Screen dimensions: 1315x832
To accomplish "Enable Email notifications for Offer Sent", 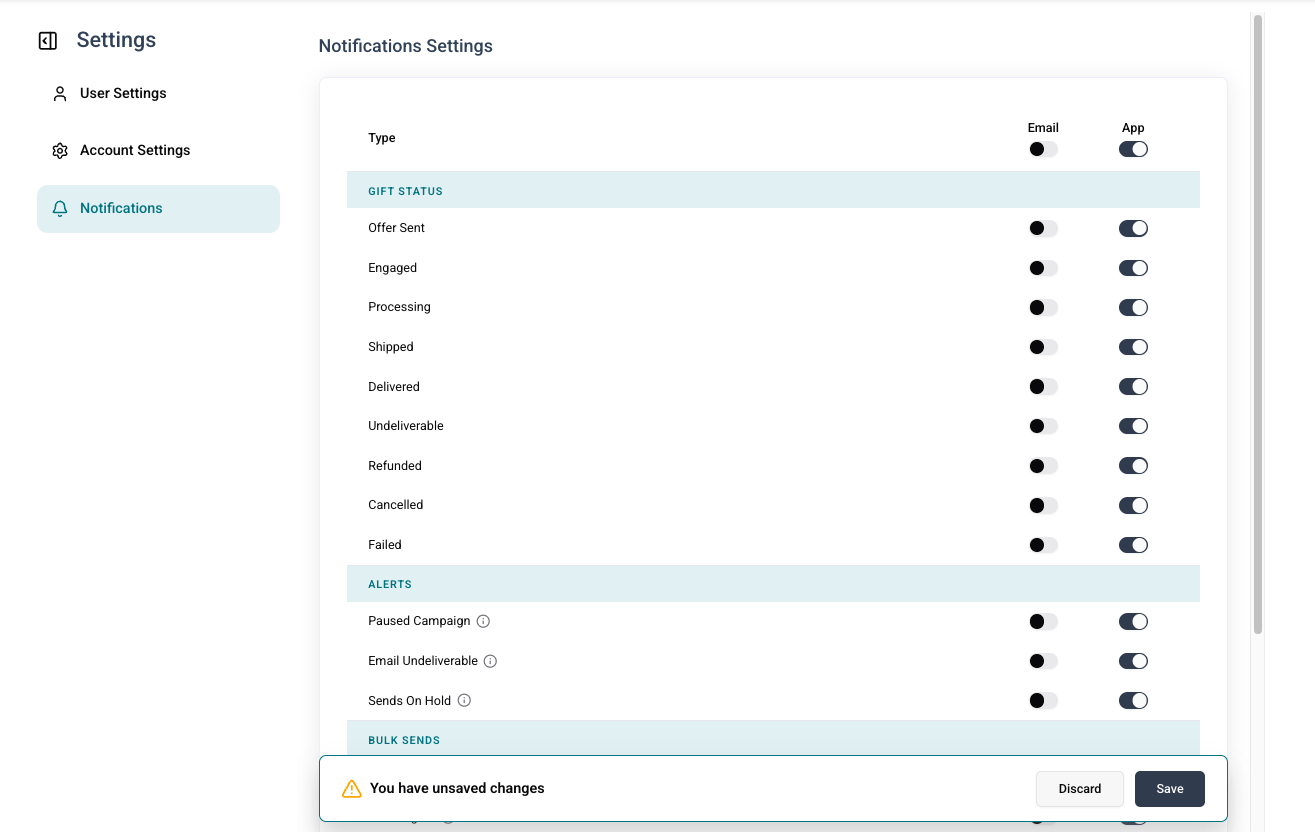I will [1043, 229].
